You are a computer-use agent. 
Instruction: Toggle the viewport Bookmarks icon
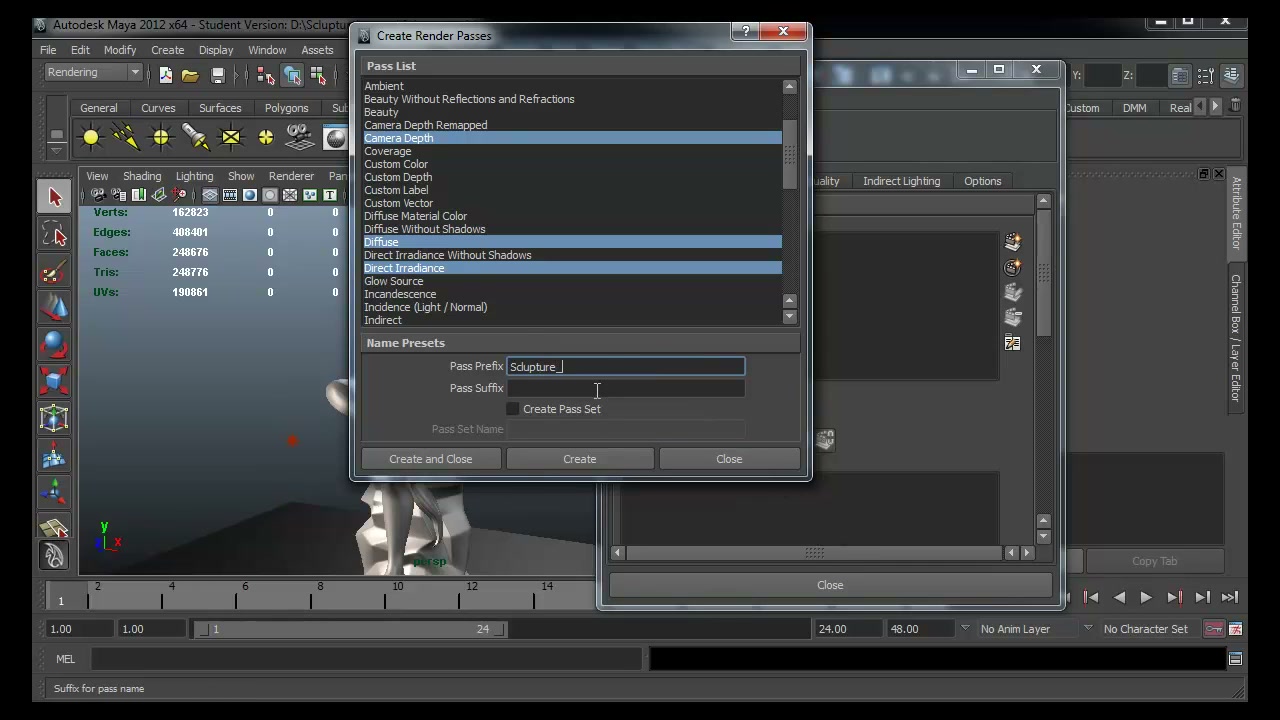[138, 195]
